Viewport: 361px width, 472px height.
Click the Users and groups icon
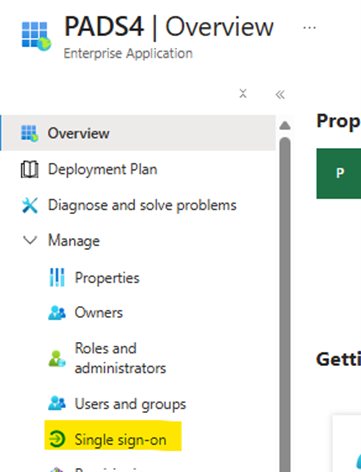tap(57, 403)
